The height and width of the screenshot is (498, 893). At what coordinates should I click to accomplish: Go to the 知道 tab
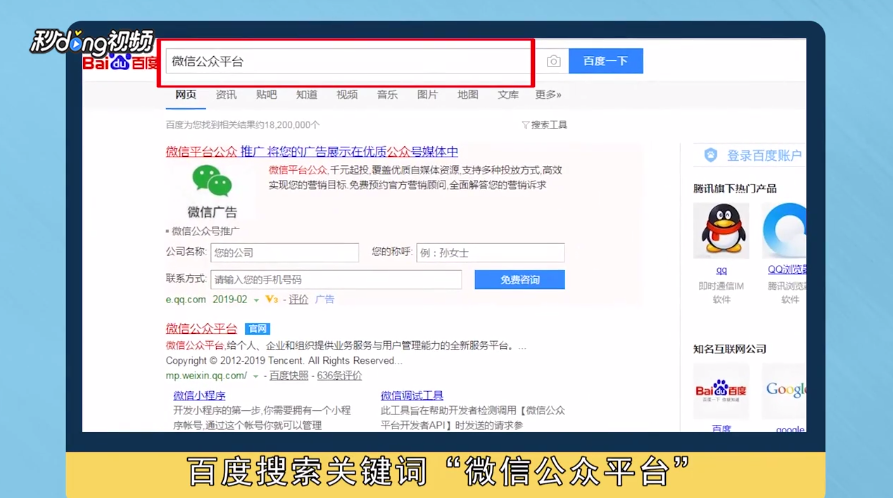[x=306, y=95]
